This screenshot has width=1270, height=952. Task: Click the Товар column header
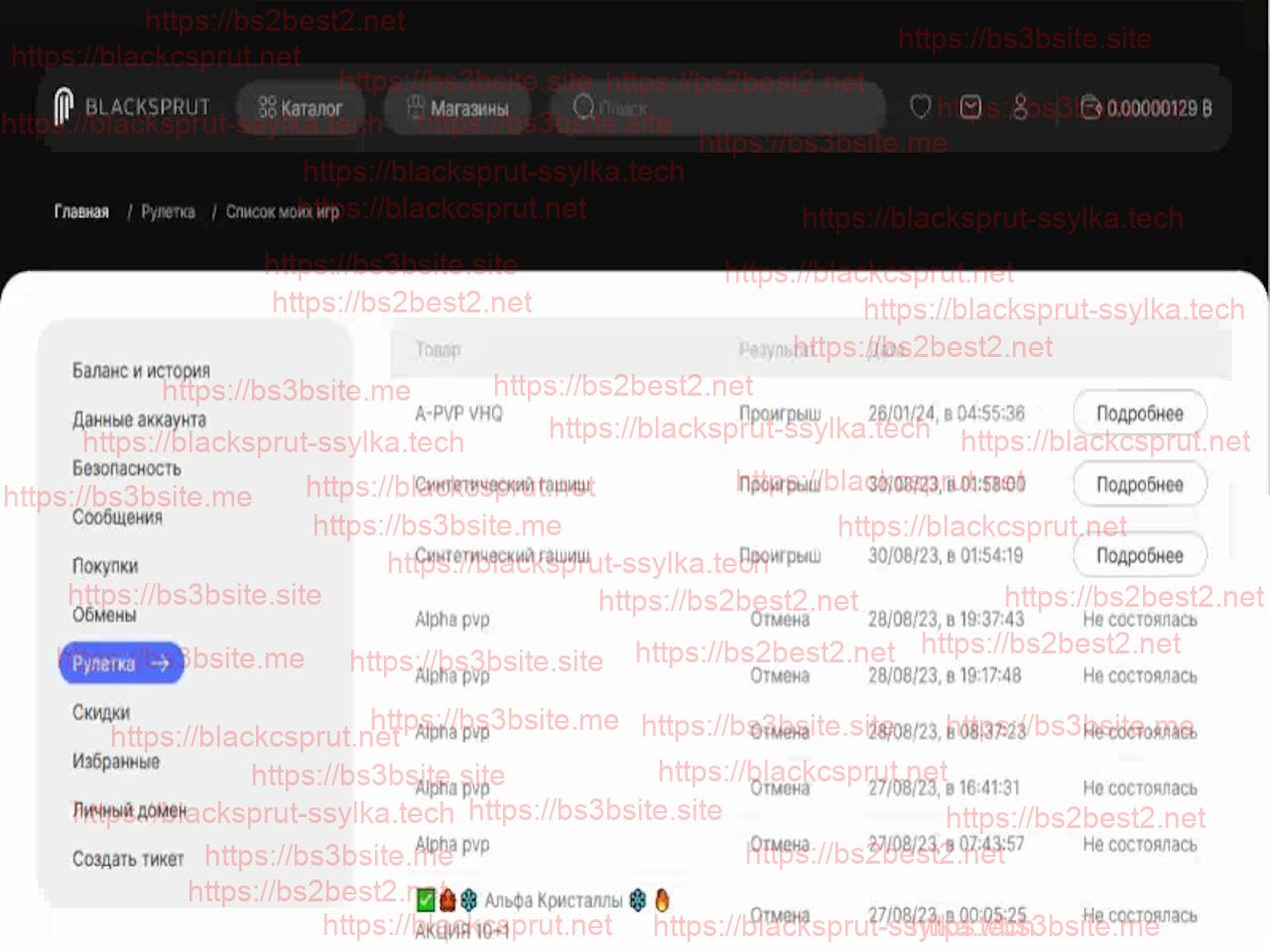point(438,349)
